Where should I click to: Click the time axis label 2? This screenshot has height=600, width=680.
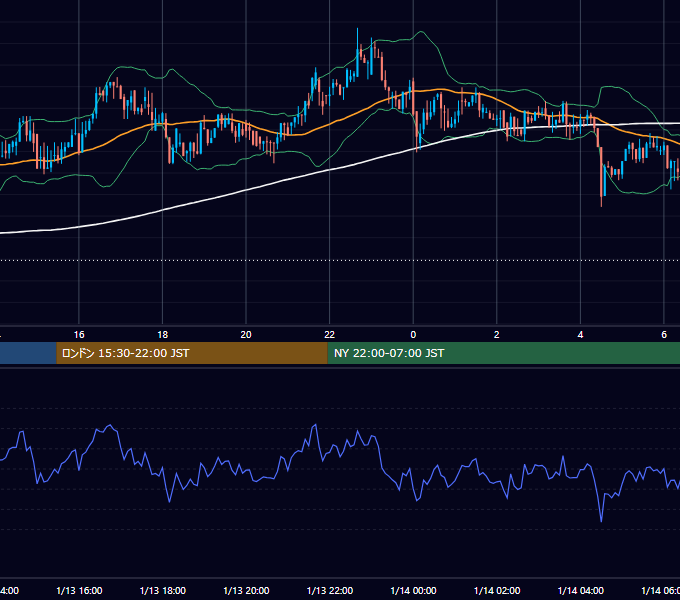pos(497,335)
